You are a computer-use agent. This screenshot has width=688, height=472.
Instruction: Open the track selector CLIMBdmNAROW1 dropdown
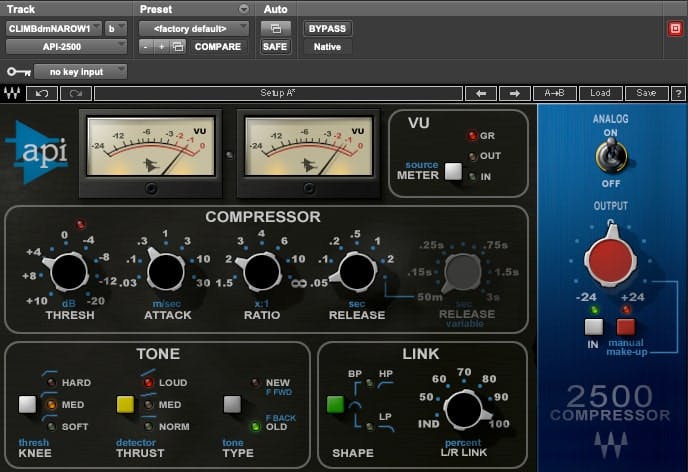[54, 29]
